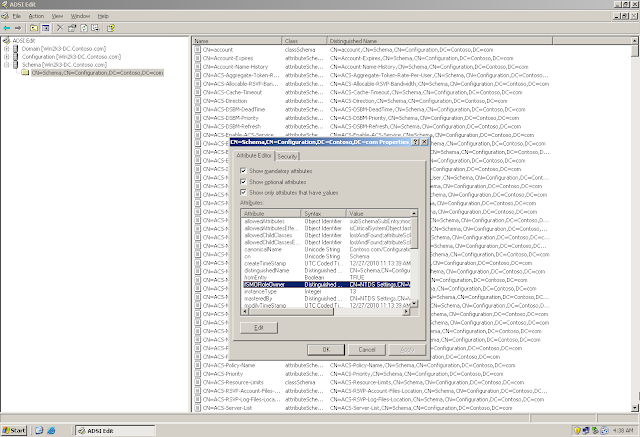
Task: Click the security shield tray icon
Action: (x=577, y=430)
